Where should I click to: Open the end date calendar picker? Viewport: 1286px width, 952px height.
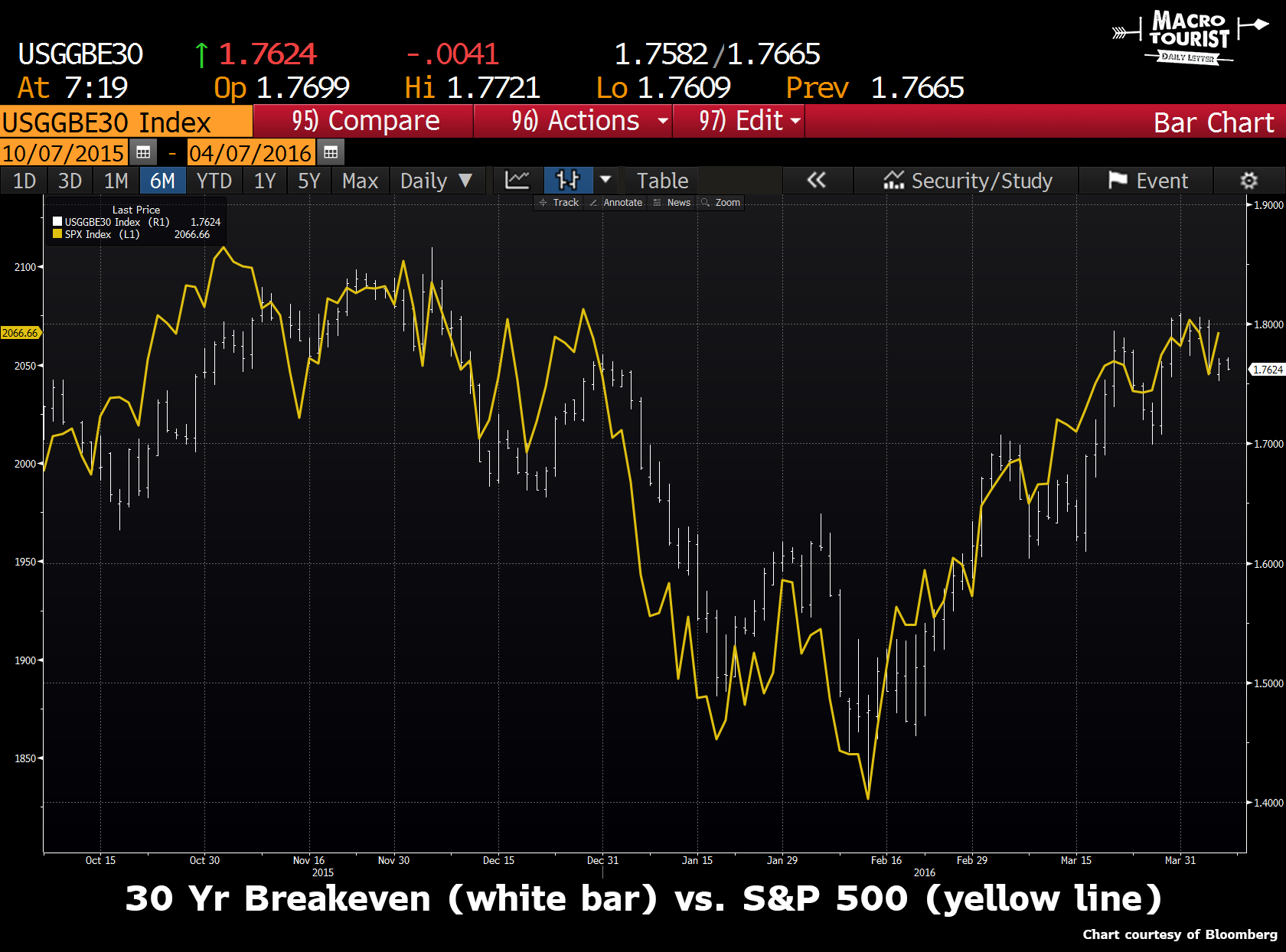331,153
